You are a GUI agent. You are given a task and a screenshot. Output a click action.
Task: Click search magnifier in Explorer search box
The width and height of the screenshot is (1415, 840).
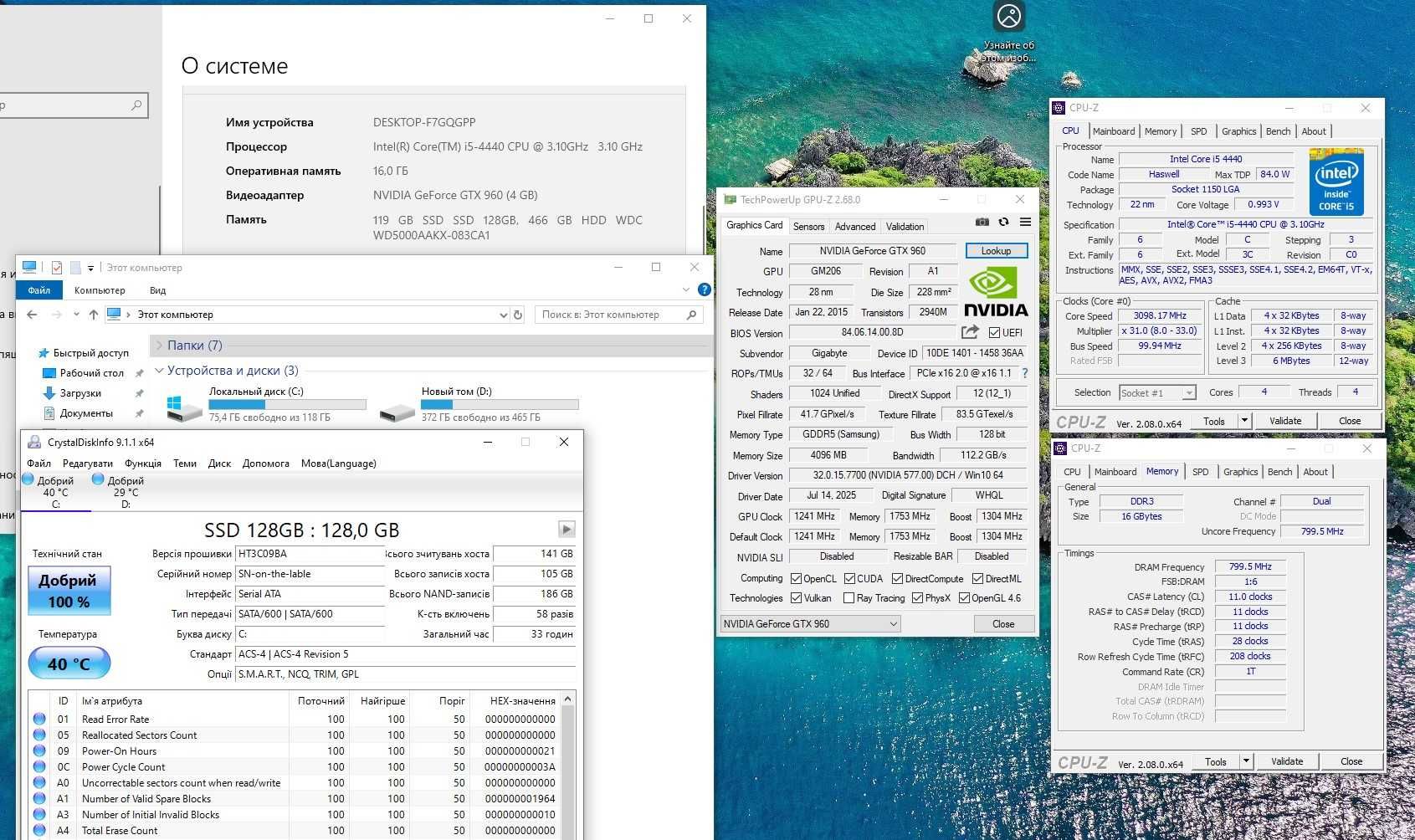pyautogui.click(x=691, y=315)
